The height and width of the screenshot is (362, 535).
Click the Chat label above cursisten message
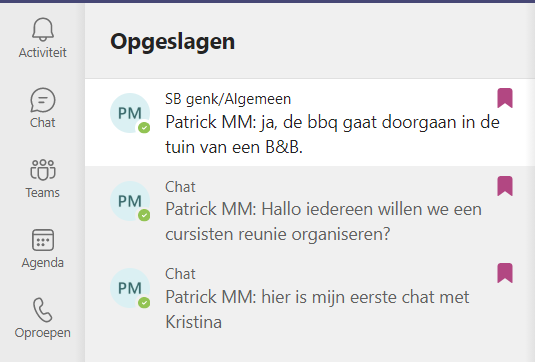click(x=180, y=187)
